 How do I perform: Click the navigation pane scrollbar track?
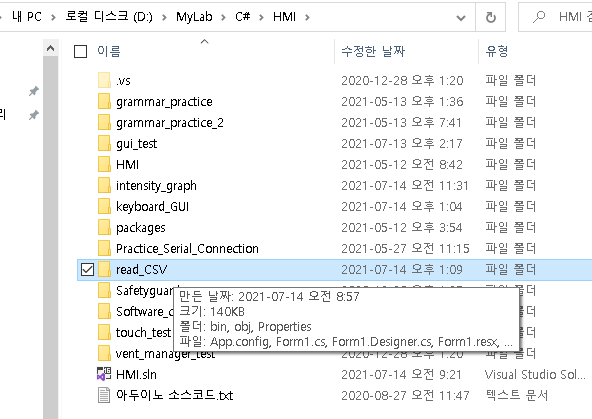coord(51,238)
